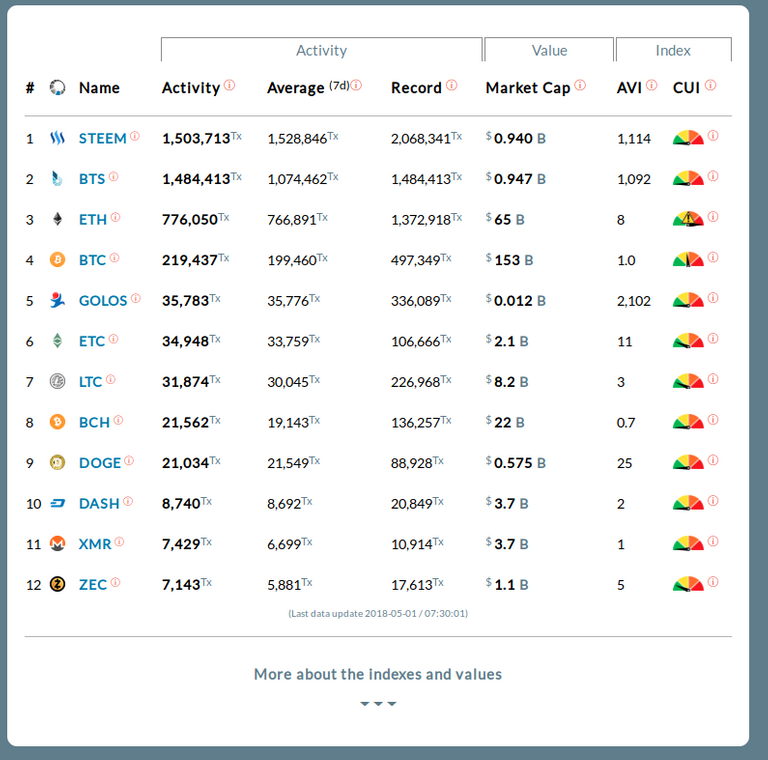Click info icon beside BTS name
The height and width of the screenshot is (760, 768).
click(x=114, y=176)
